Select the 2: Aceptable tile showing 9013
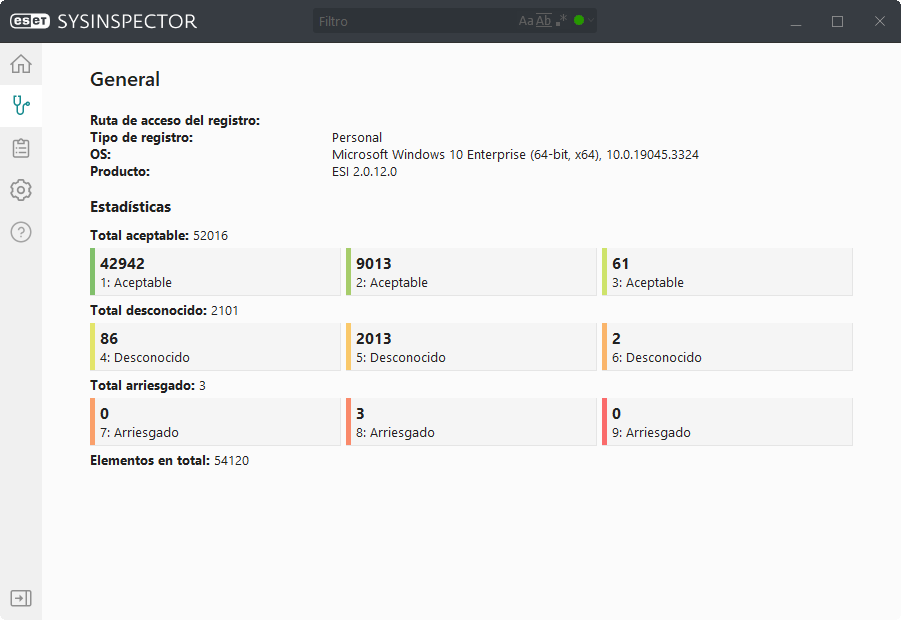This screenshot has height=620, width=901. pos(471,272)
